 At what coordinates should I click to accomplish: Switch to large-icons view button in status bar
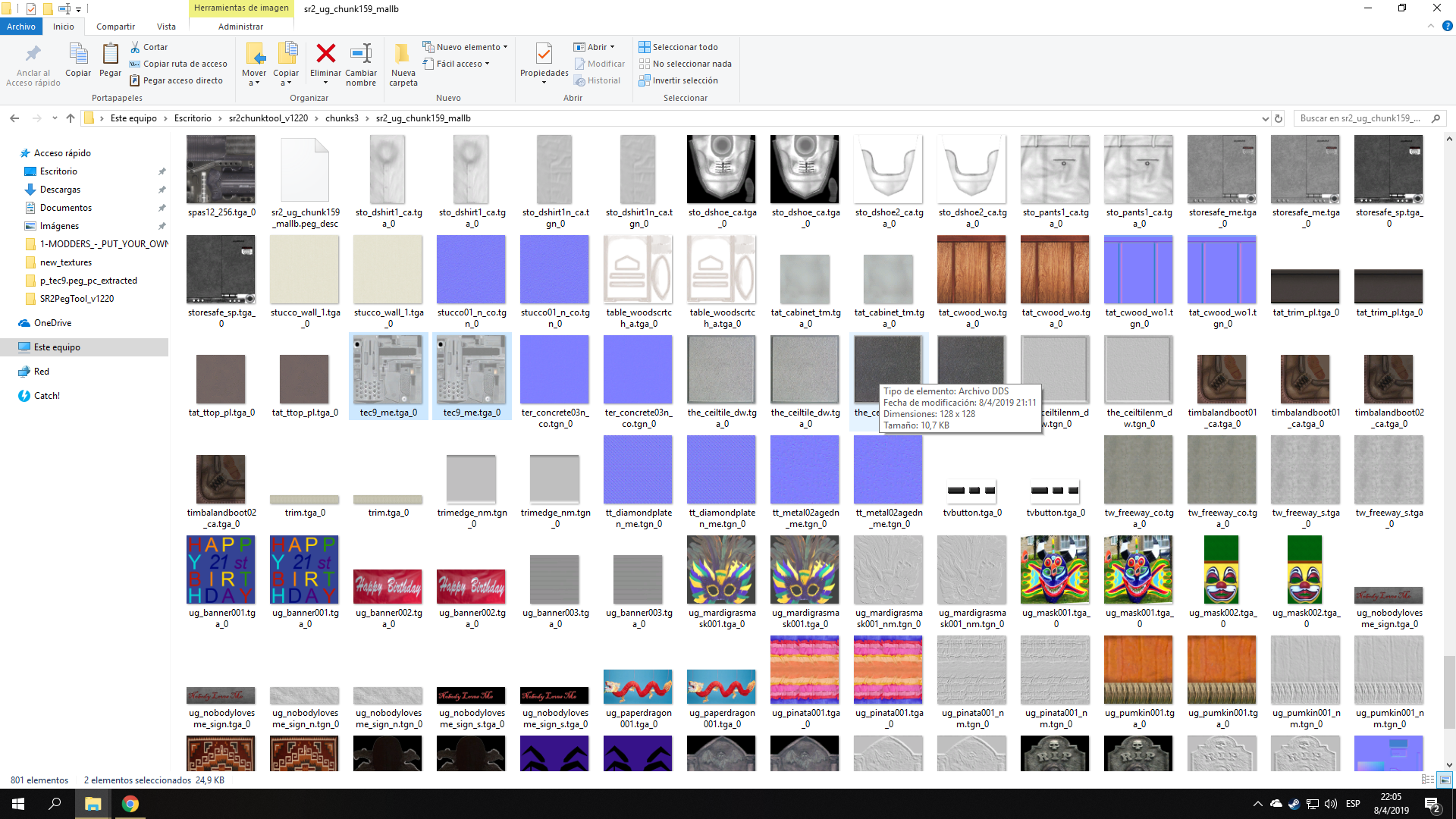point(1445,780)
